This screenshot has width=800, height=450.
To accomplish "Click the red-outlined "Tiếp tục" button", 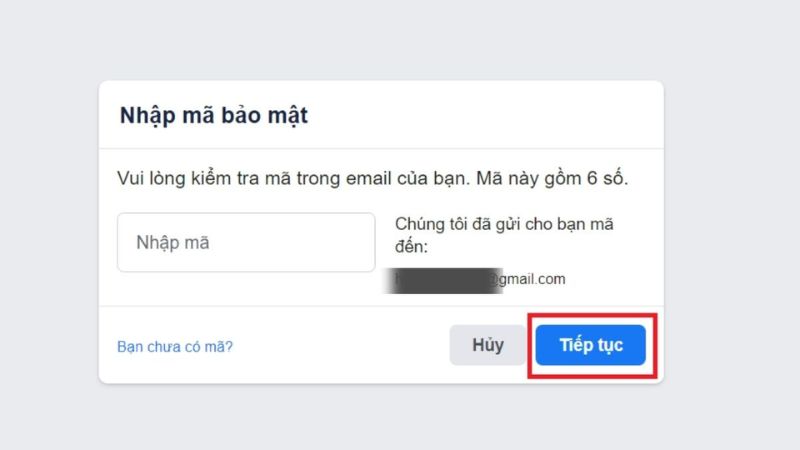I will (591, 346).
